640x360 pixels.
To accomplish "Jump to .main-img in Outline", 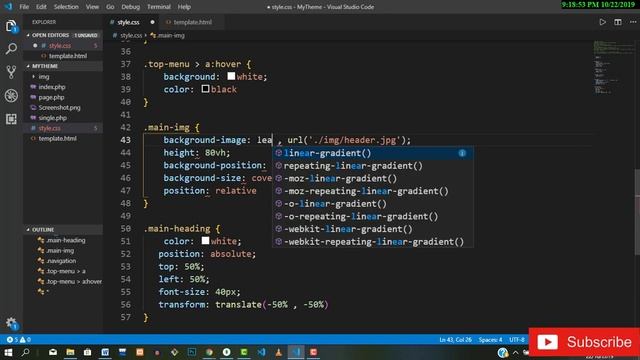I will pyautogui.click(x=60, y=251).
